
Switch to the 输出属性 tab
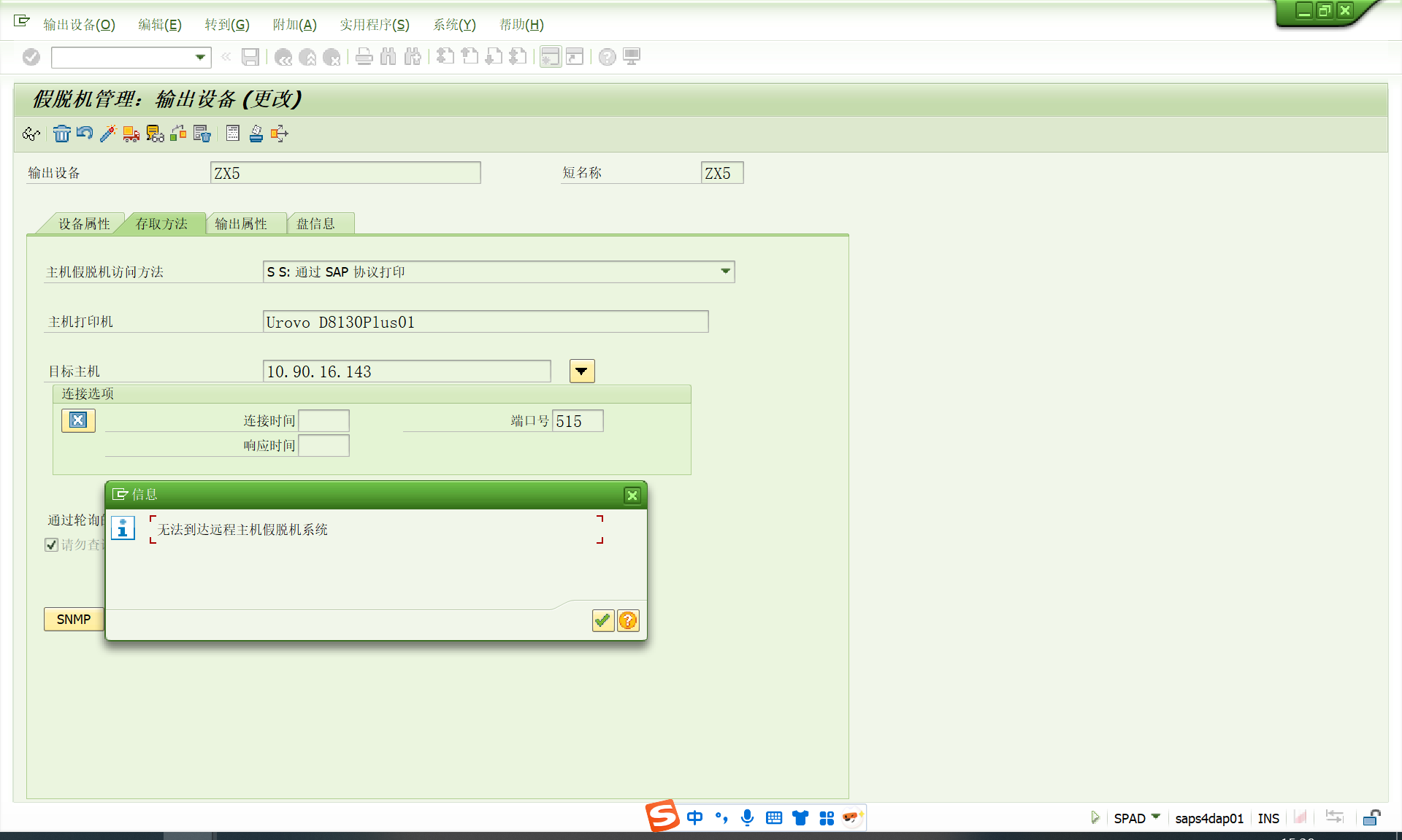[241, 223]
